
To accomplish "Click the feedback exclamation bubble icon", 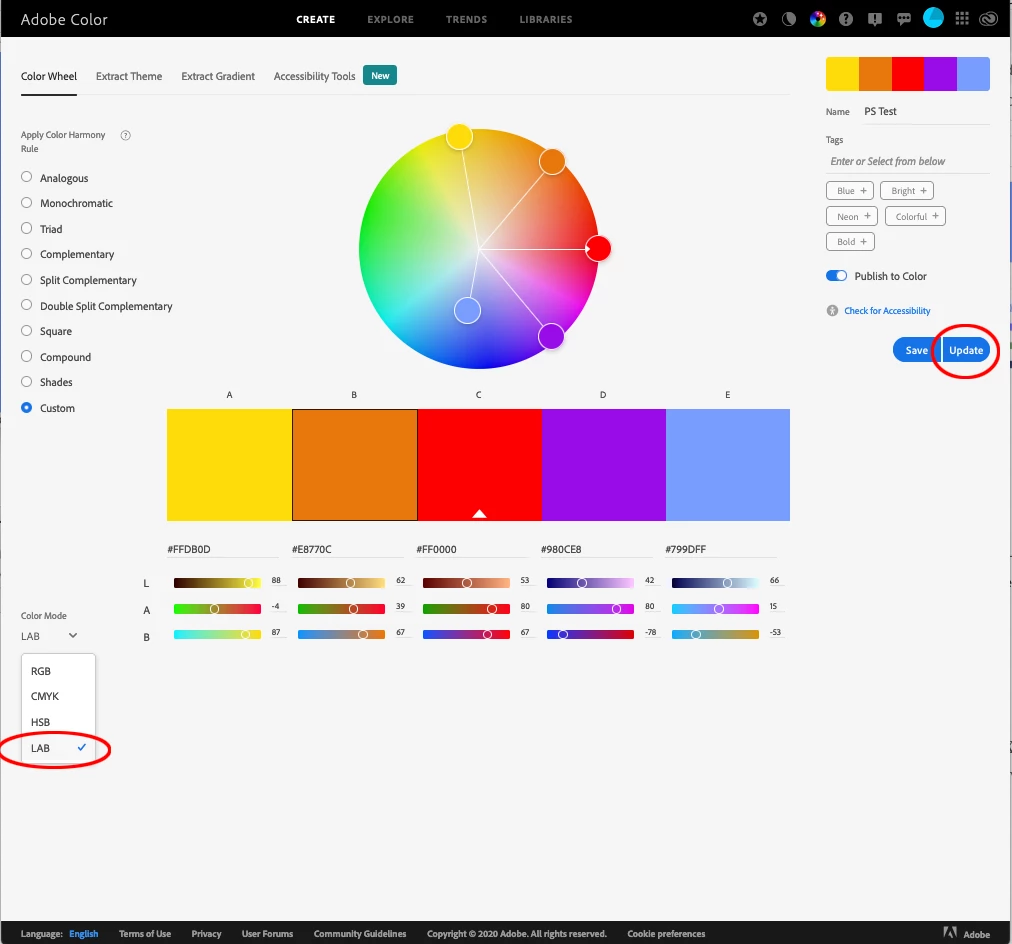I will [x=875, y=19].
